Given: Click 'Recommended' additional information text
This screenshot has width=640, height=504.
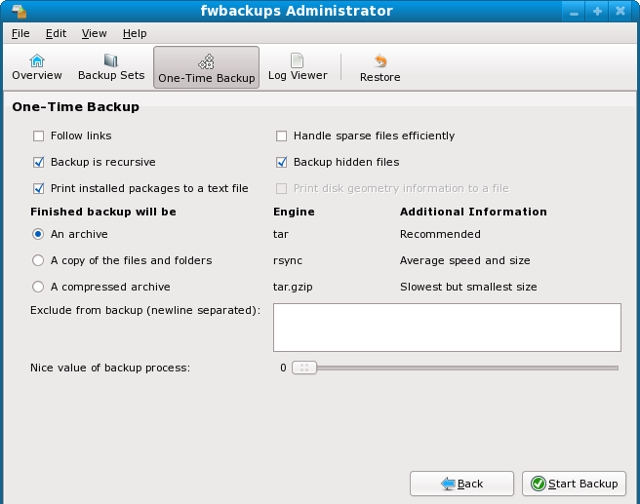Looking at the screenshot, I should point(440,234).
